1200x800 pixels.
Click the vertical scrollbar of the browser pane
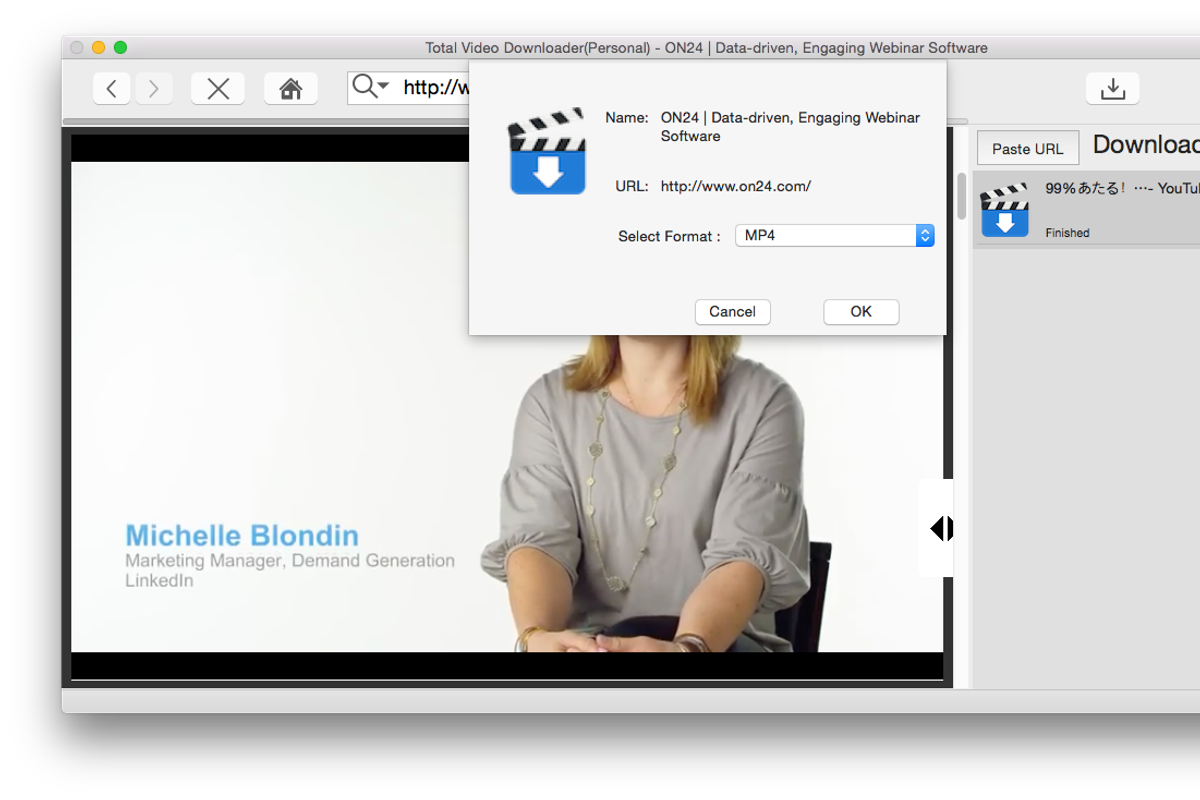pos(961,196)
